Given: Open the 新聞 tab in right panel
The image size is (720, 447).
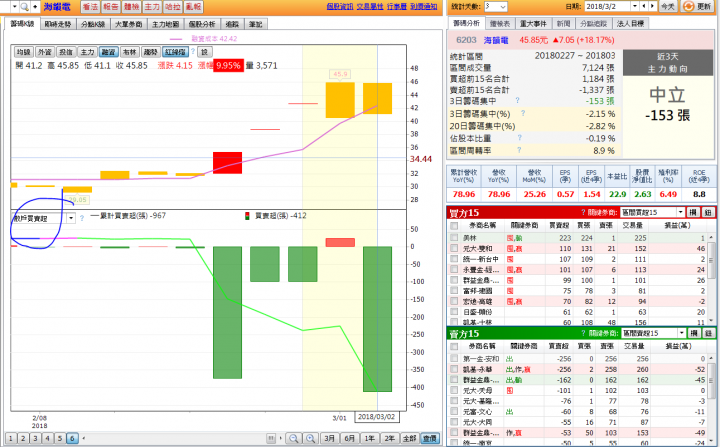Looking at the screenshot, I should tap(563, 23).
